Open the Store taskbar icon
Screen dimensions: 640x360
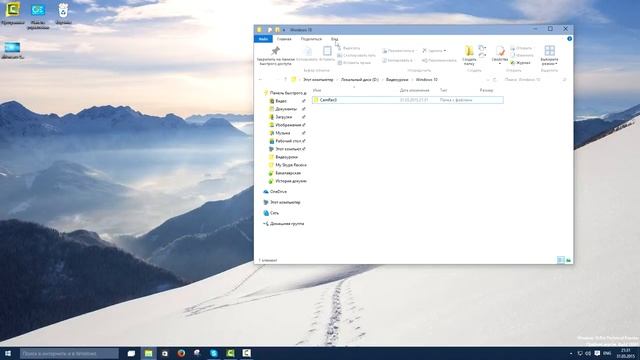click(x=165, y=353)
